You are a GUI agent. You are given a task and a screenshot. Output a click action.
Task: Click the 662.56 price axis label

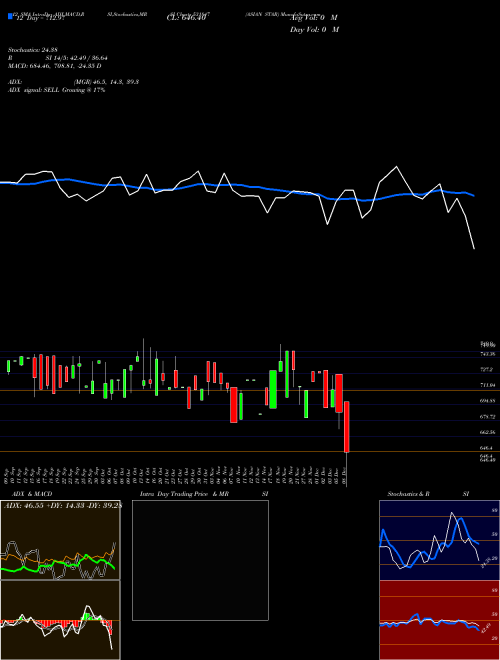(488, 432)
